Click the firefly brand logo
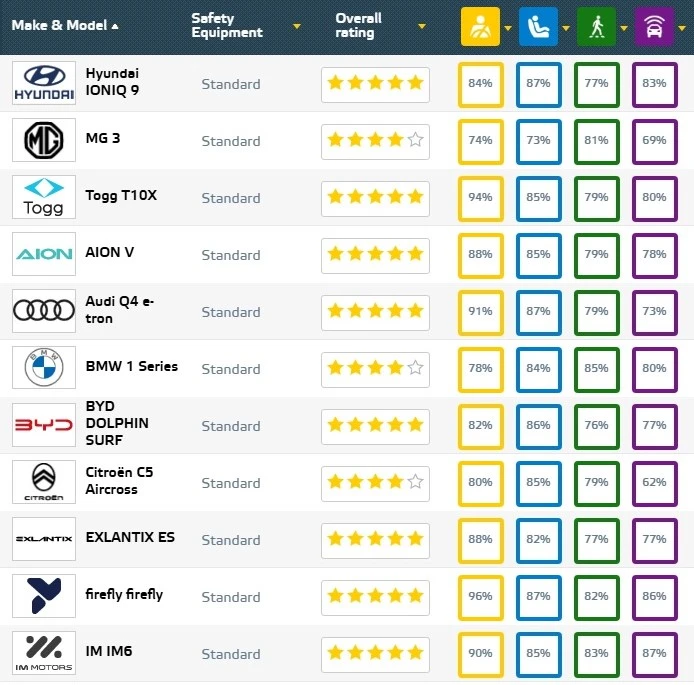The image size is (694, 685). pos(44,596)
